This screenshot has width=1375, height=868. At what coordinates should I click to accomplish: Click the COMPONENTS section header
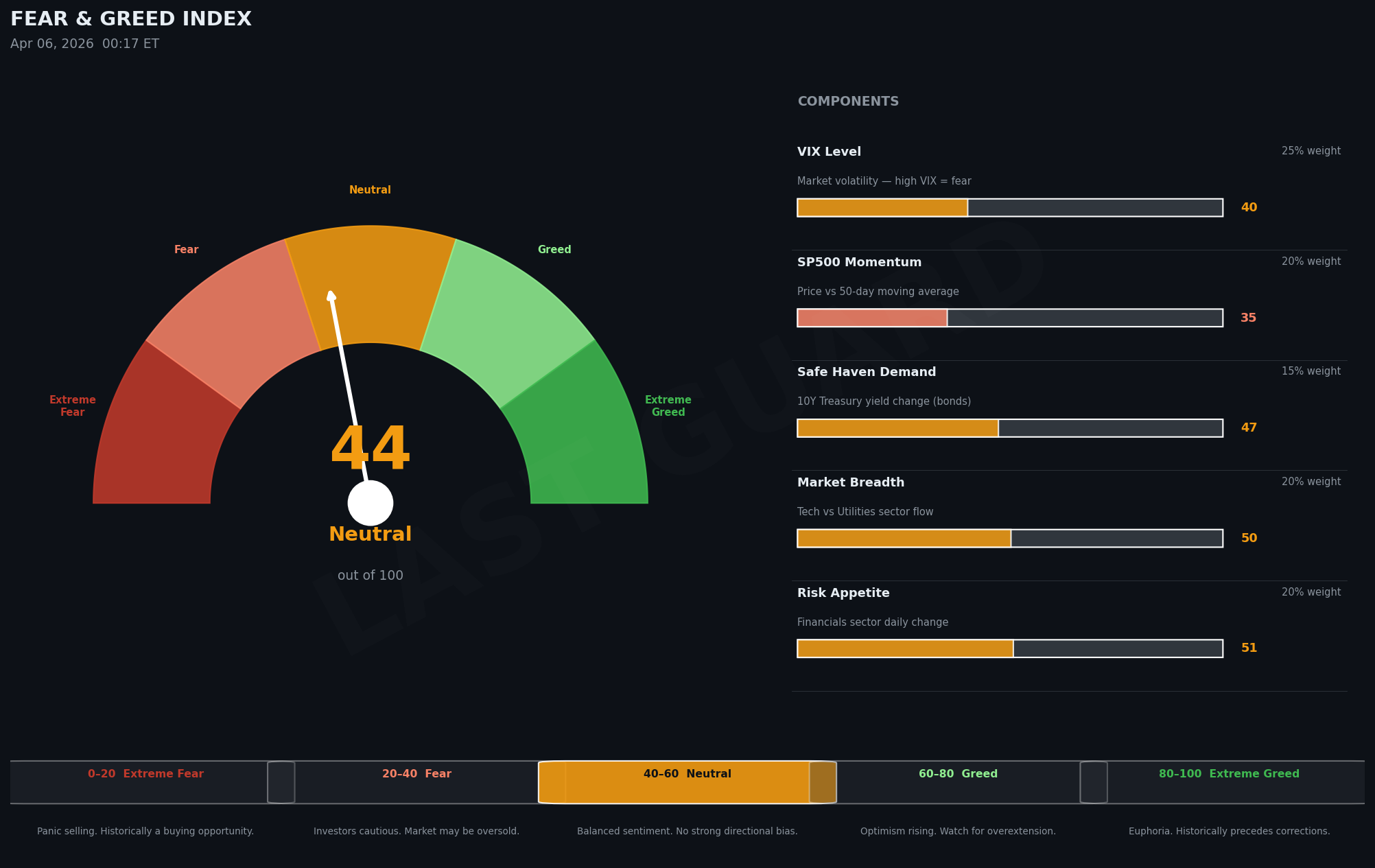tap(848, 102)
